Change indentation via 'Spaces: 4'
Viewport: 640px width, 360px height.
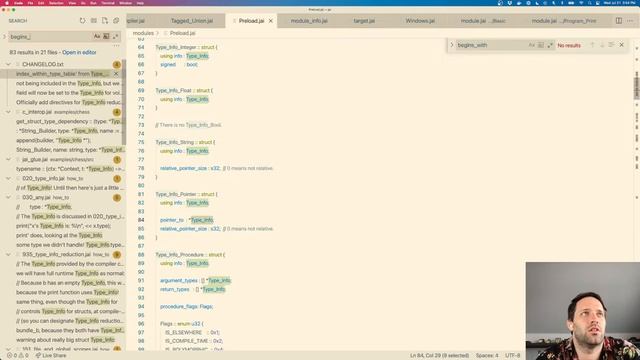point(487,356)
